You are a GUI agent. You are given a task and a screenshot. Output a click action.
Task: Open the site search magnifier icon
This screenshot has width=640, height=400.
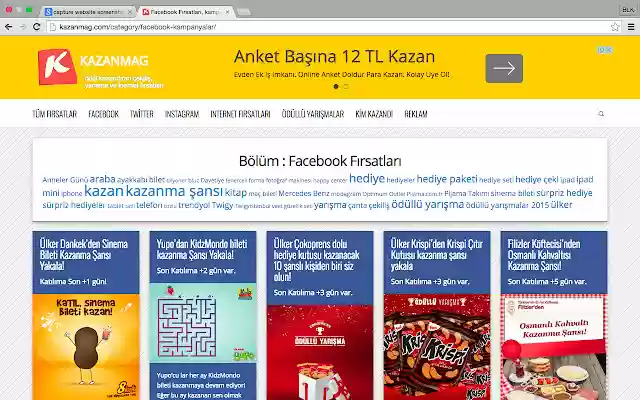pyautogui.click(x=601, y=114)
